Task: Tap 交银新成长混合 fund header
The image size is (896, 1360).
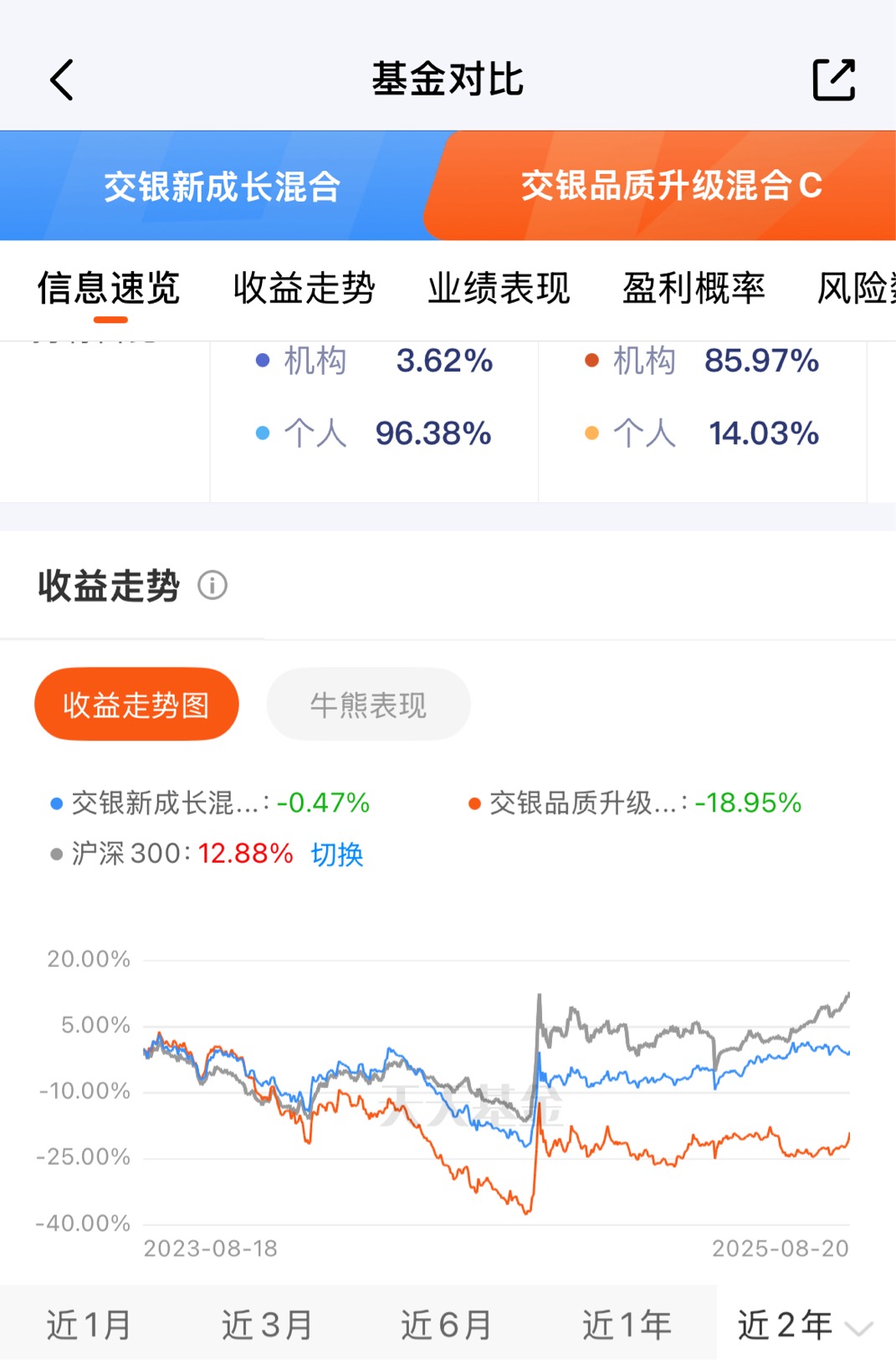Action: coord(222,186)
